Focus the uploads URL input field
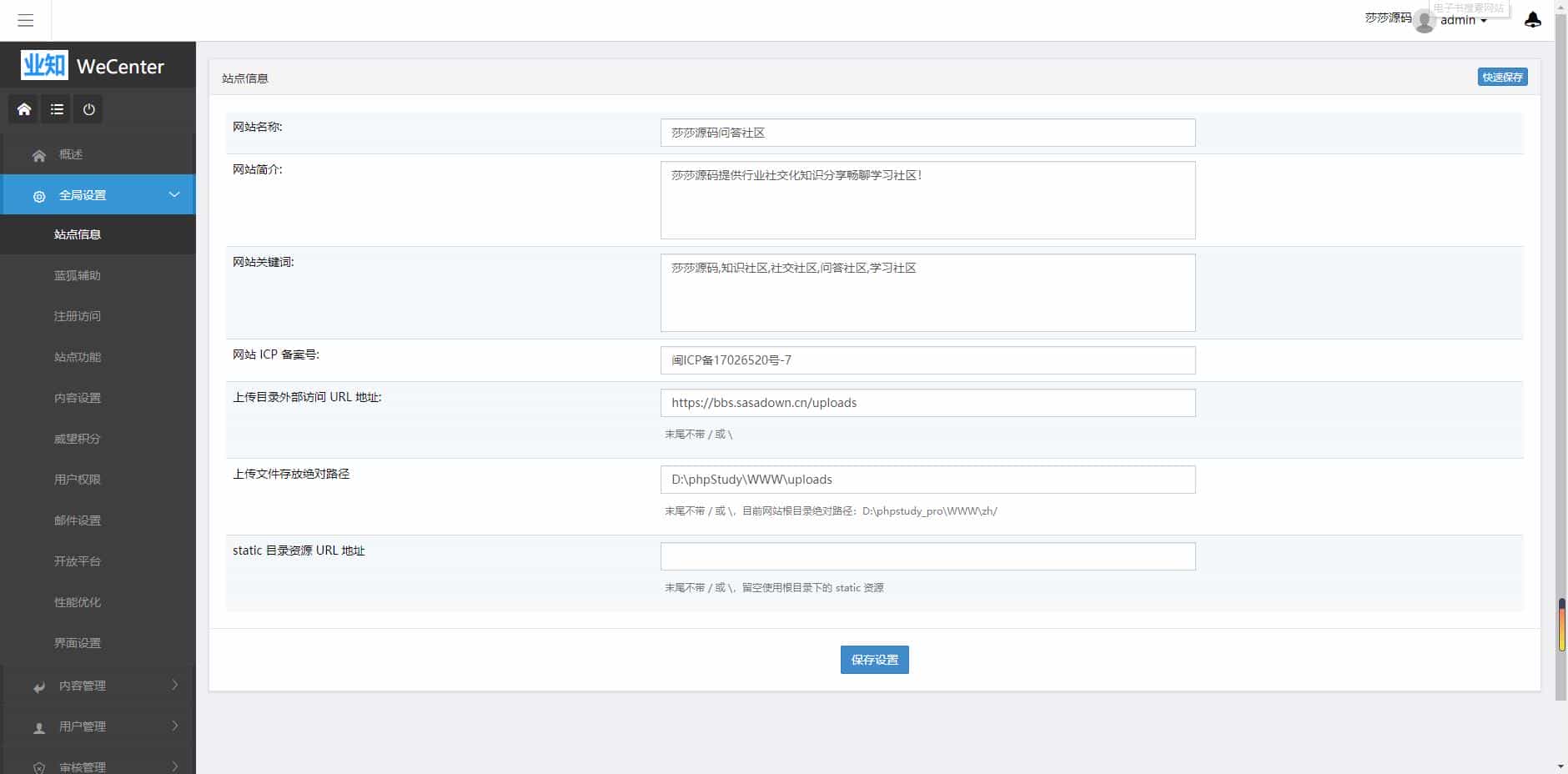The width and height of the screenshot is (1568, 774). coord(927,403)
